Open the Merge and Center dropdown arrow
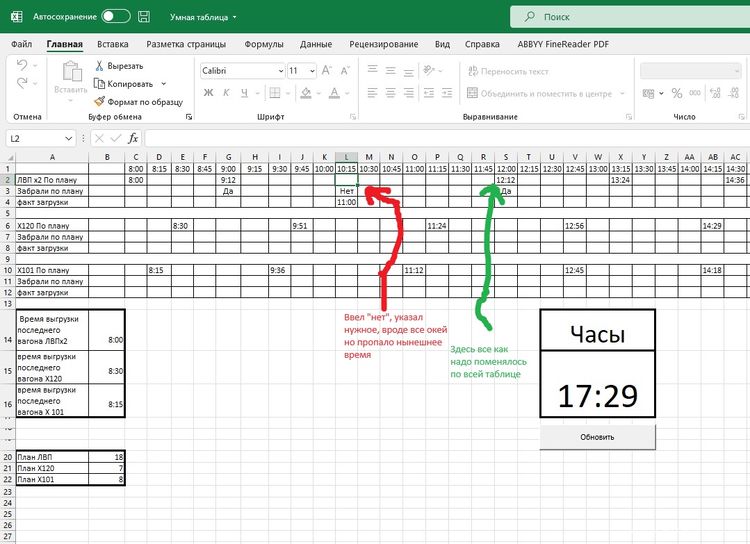 pos(622,93)
